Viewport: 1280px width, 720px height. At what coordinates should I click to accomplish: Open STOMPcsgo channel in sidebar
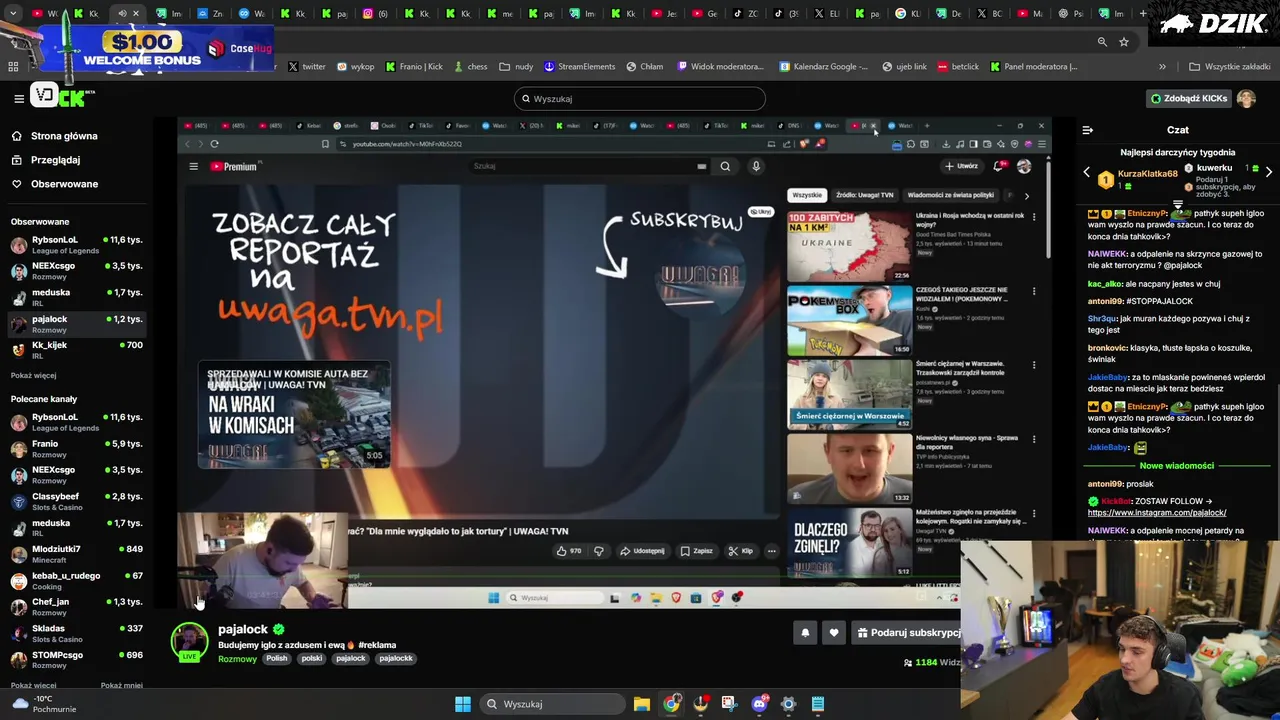pyautogui.click(x=75, y=660)
